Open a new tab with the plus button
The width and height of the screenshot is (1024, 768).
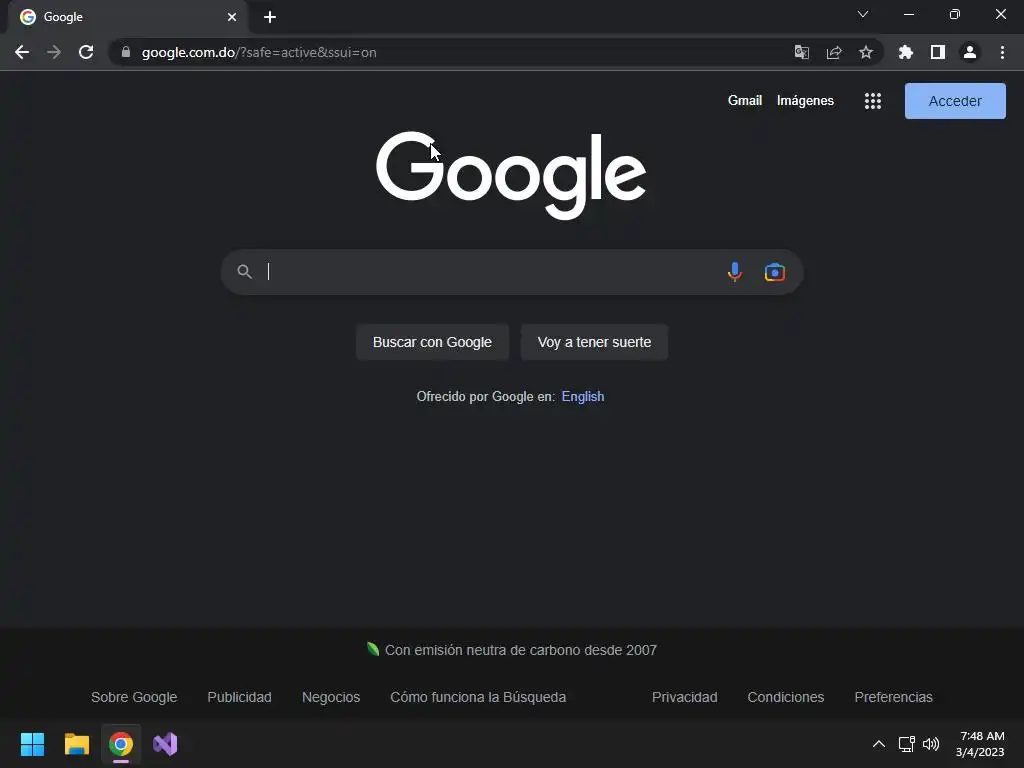pyautogui.click(x=270, y=17)
